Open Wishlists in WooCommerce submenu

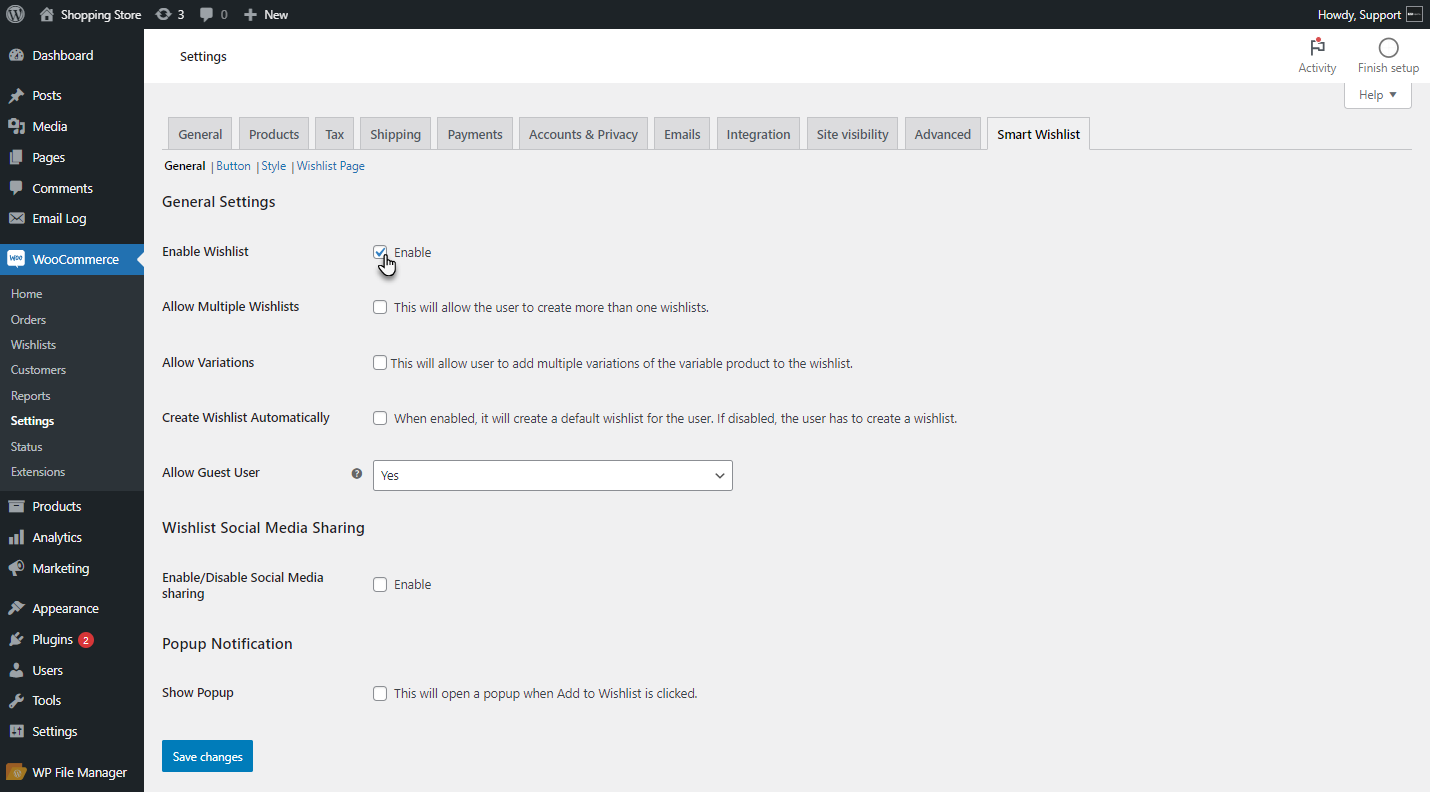33,345
